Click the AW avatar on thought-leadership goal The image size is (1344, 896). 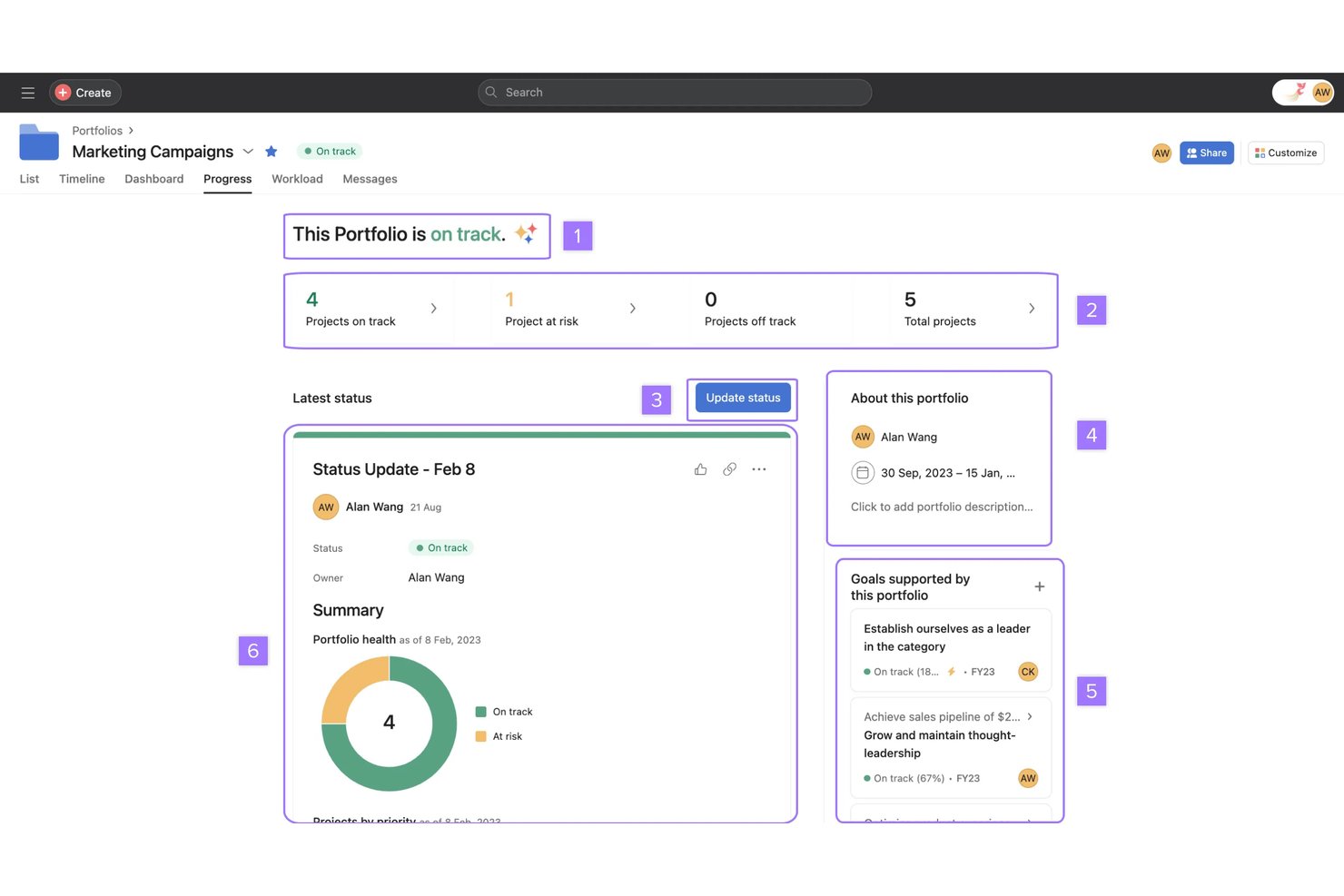(x=1028, y=778)
